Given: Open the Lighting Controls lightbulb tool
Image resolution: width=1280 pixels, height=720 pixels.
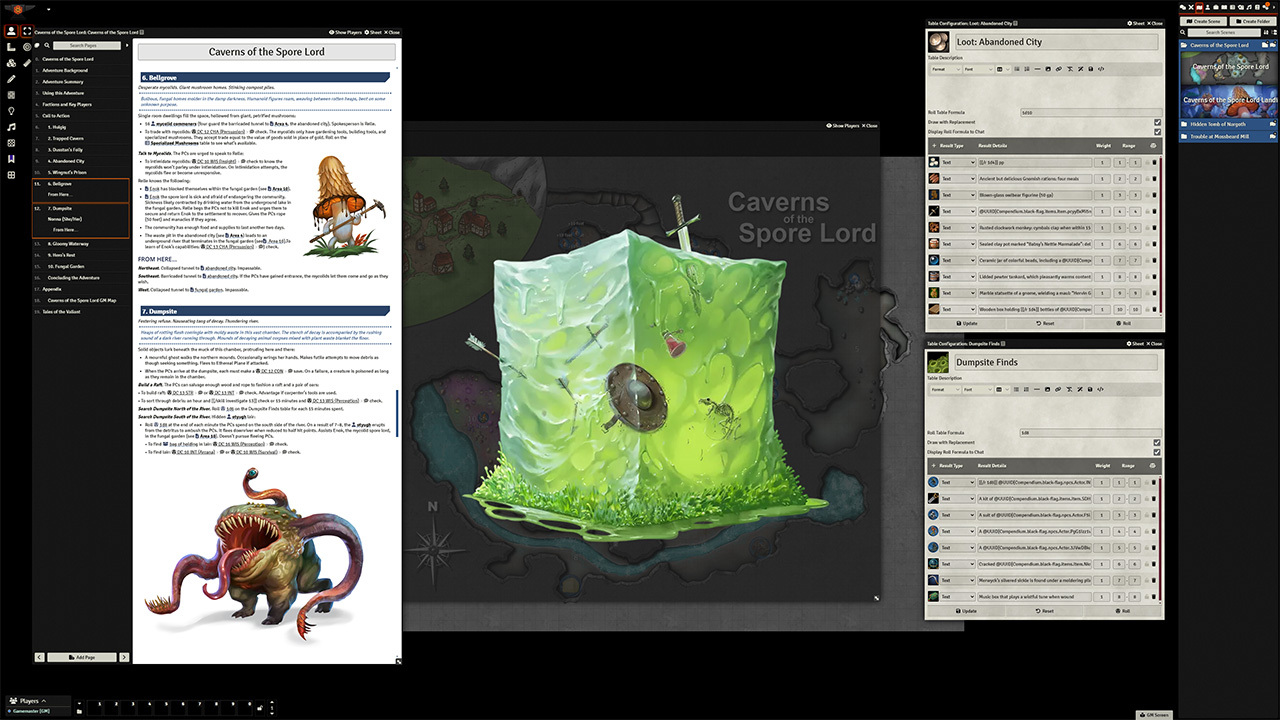Looking at the screenshot, I should click(x=12, y=111).
